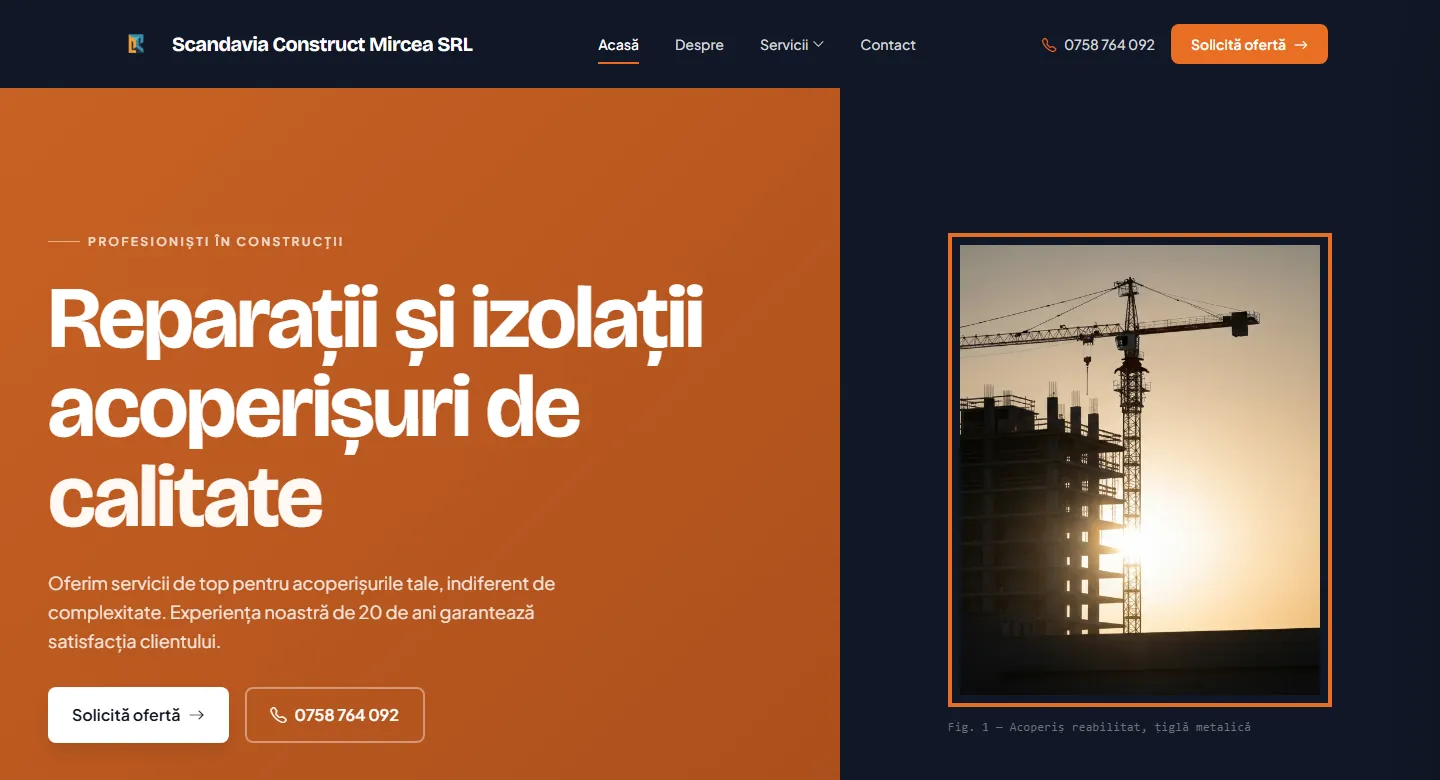Click the Reparații și izolații acoperișuri headline
Screen dimensions: 1440x780
point(375,408)
